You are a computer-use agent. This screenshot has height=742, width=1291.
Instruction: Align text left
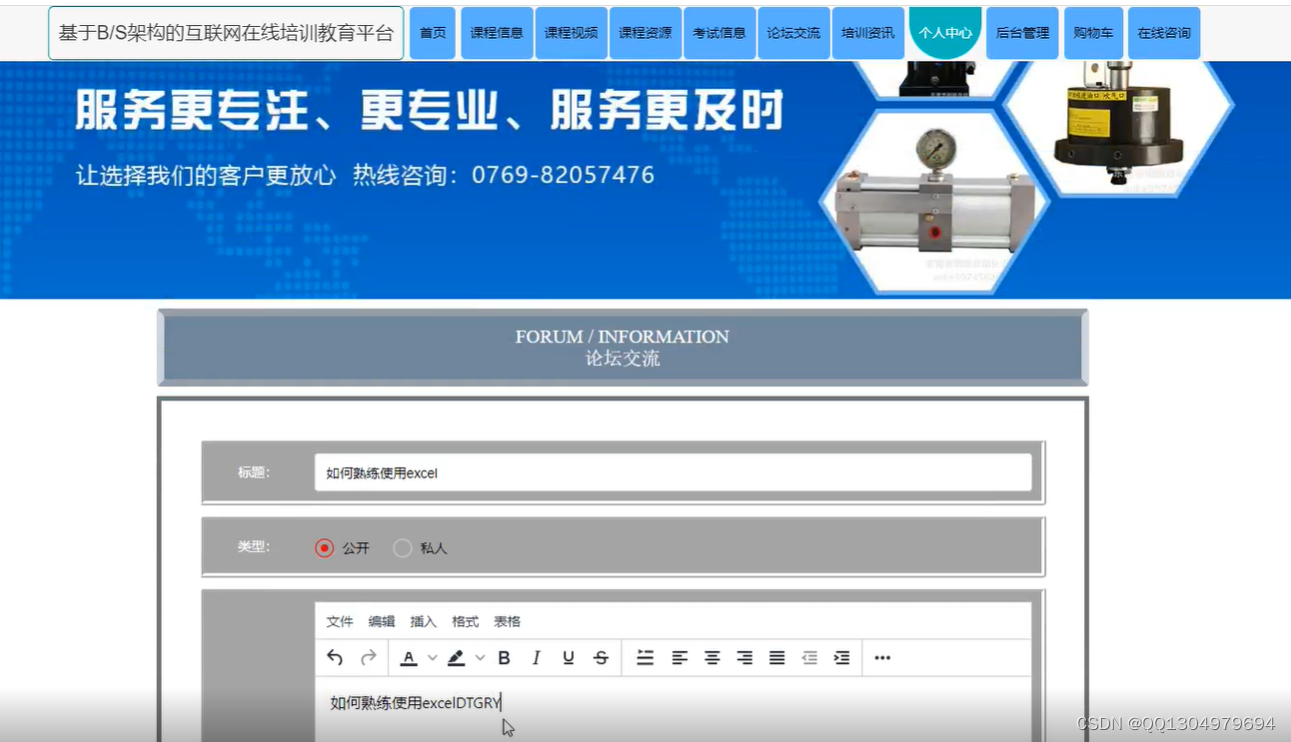click(679, 658)
